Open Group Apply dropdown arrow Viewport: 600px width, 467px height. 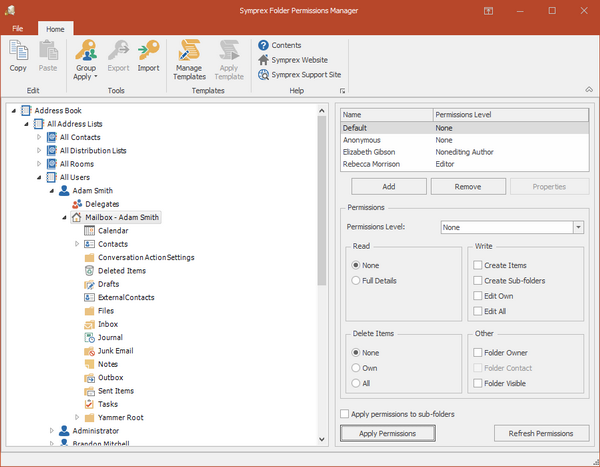[x=96, y=77]
